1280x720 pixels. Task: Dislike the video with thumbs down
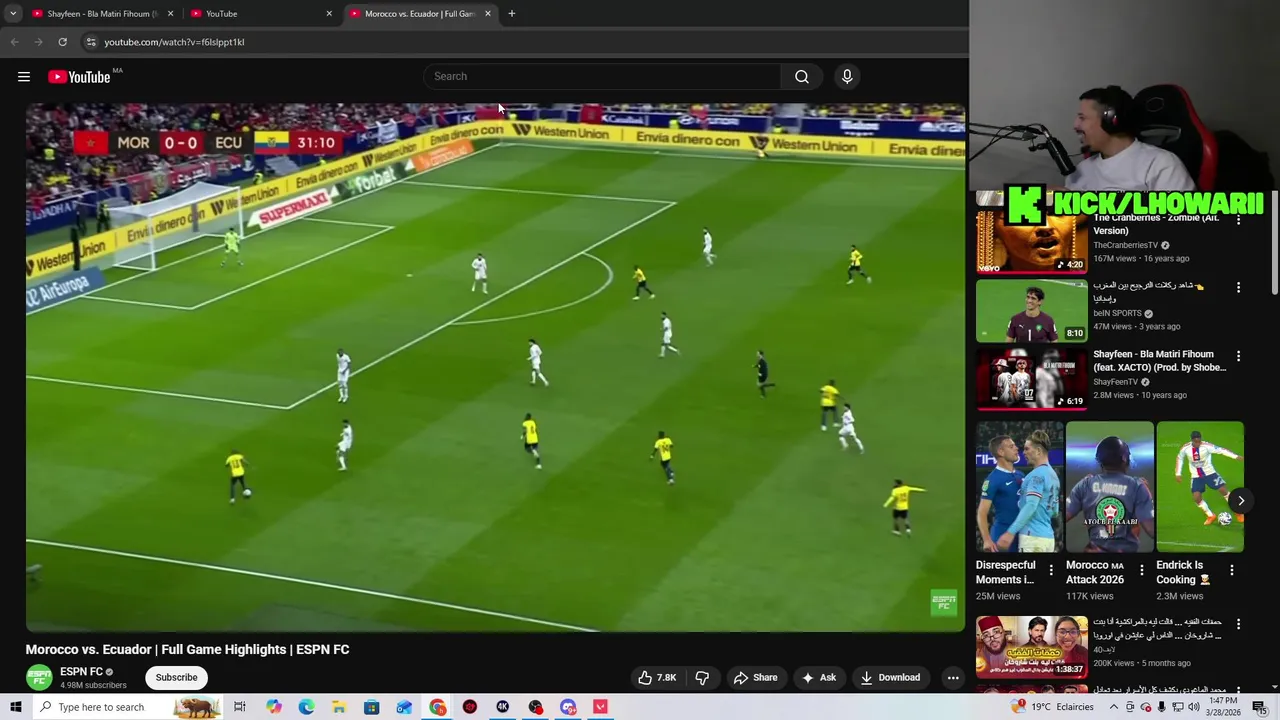tap(702, 678)
